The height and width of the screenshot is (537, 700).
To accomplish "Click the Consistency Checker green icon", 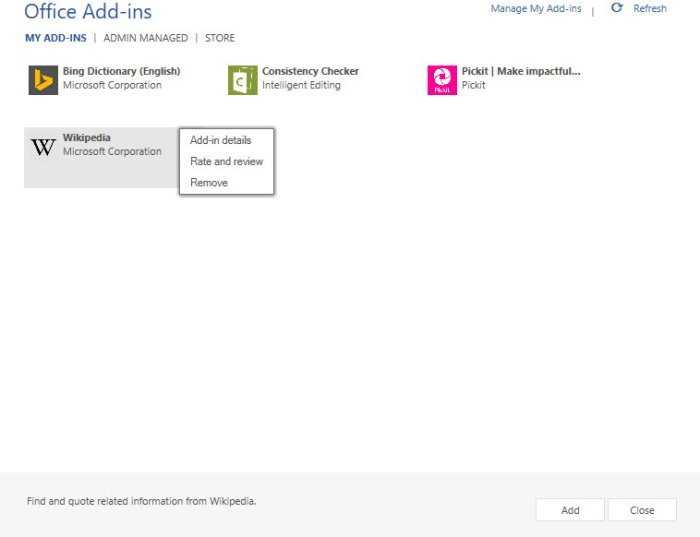I will tap(242, 80).
